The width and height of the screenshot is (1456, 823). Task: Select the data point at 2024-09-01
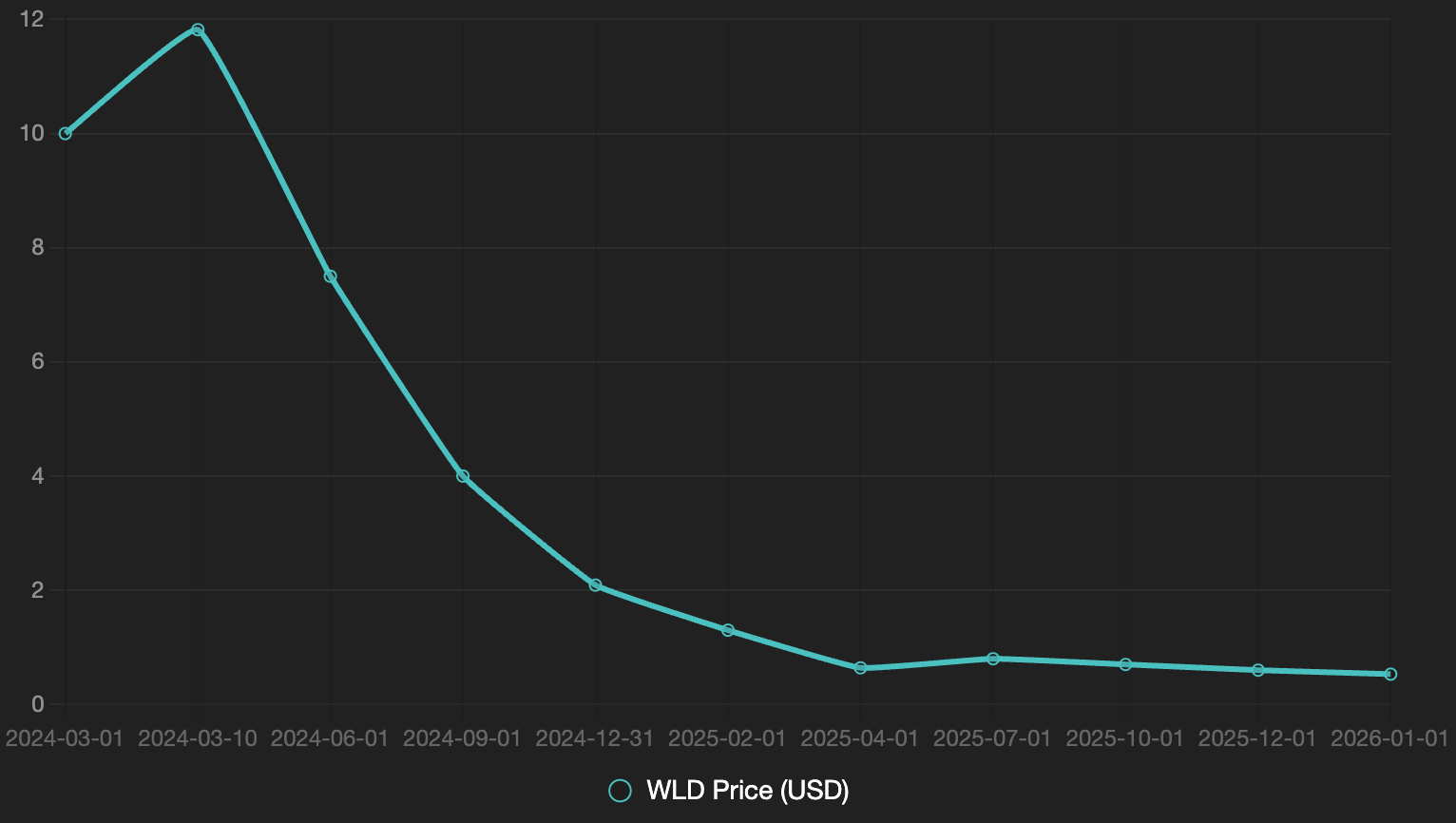463,476
